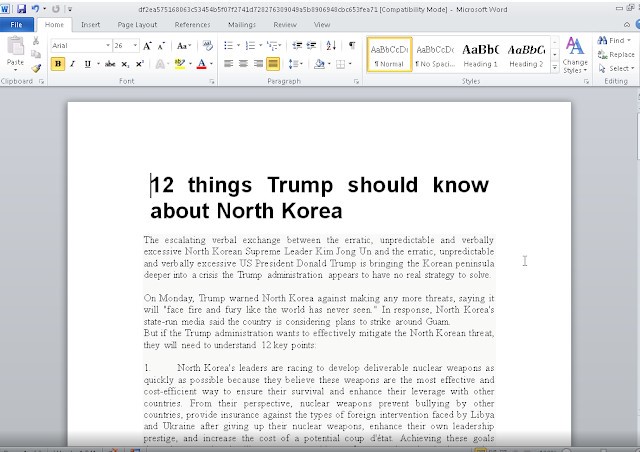Toggle Show/Hide paragraph marks

tap(352, 46)
